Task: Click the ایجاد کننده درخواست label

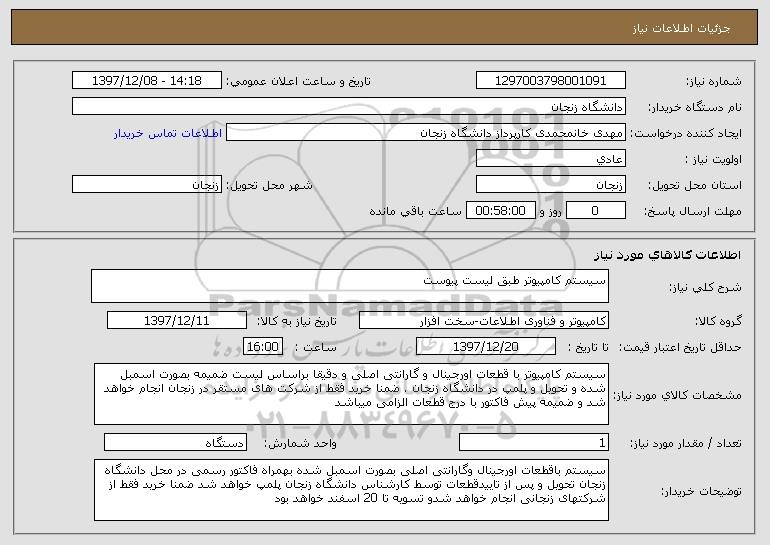Action: pos(686,133)
